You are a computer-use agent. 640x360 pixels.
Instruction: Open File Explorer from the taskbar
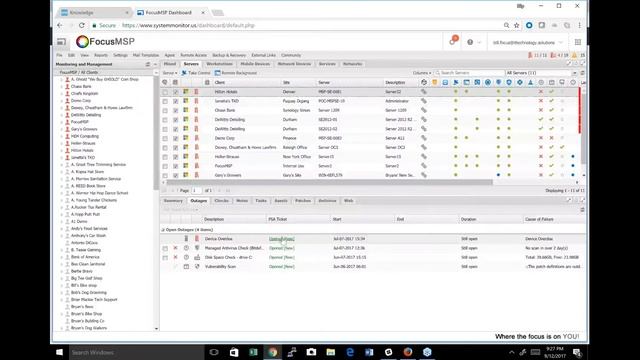(331, 352)
